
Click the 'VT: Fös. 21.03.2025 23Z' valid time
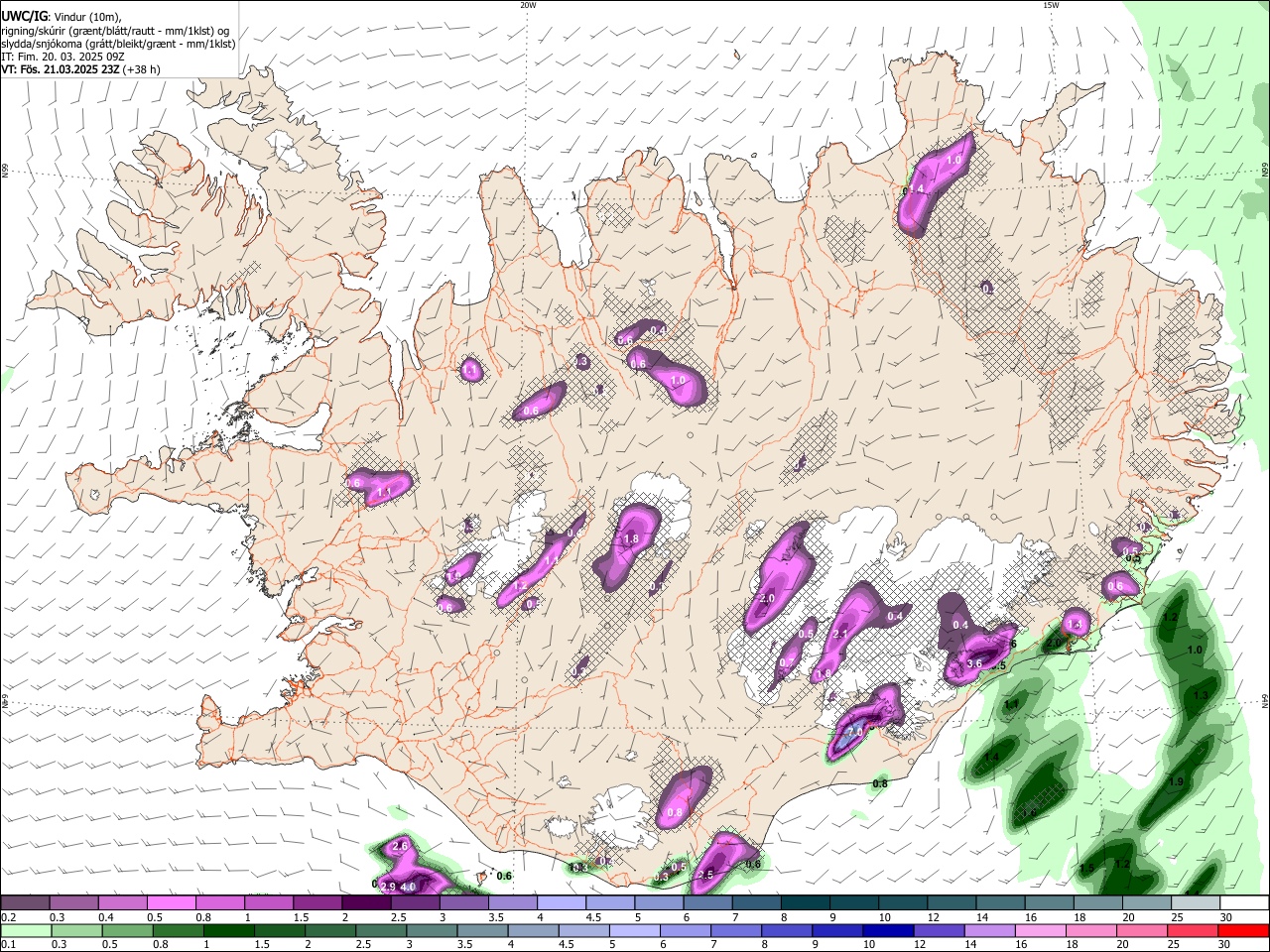click(x=61, y=69)
